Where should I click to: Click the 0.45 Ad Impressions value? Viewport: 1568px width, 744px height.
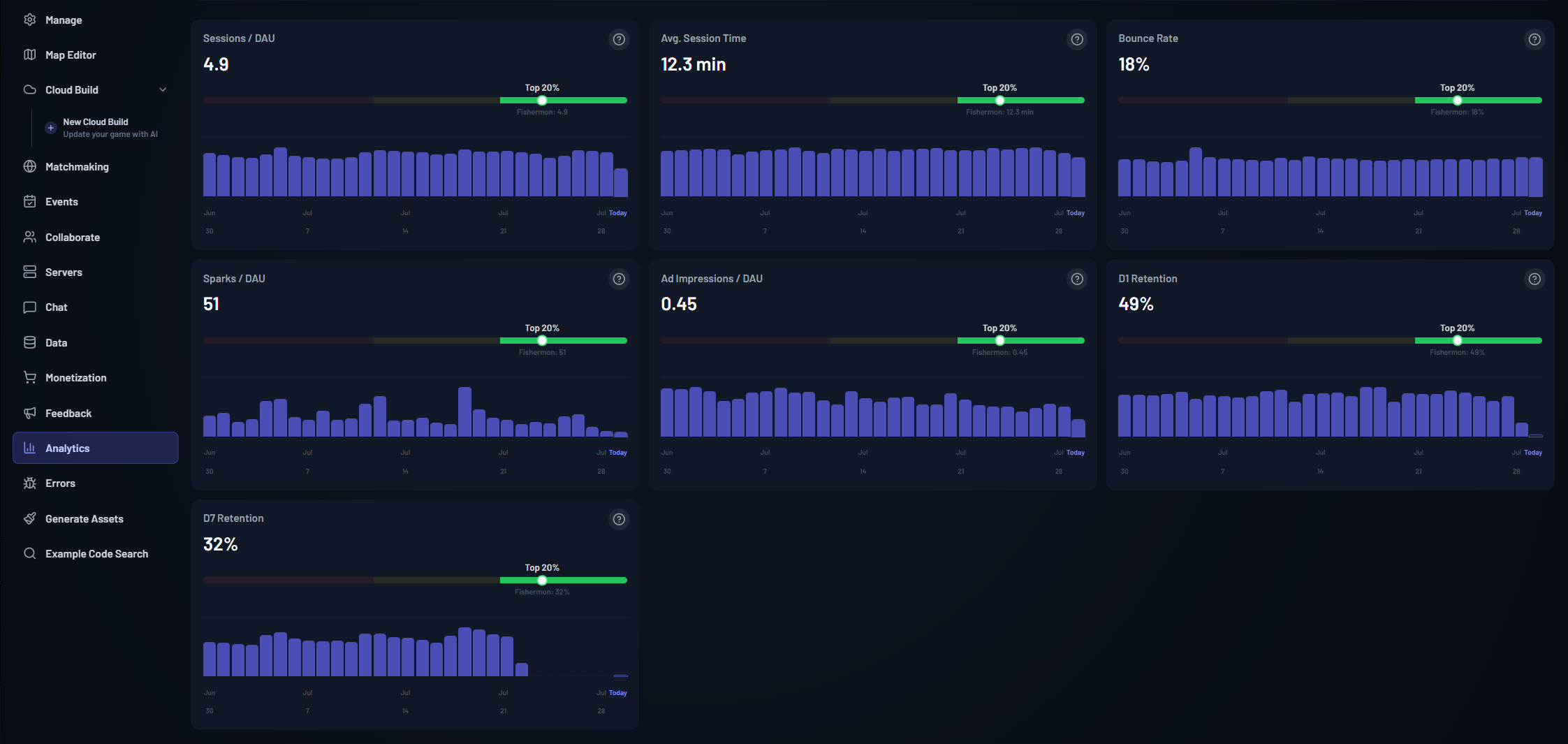[x=679, y=304]
